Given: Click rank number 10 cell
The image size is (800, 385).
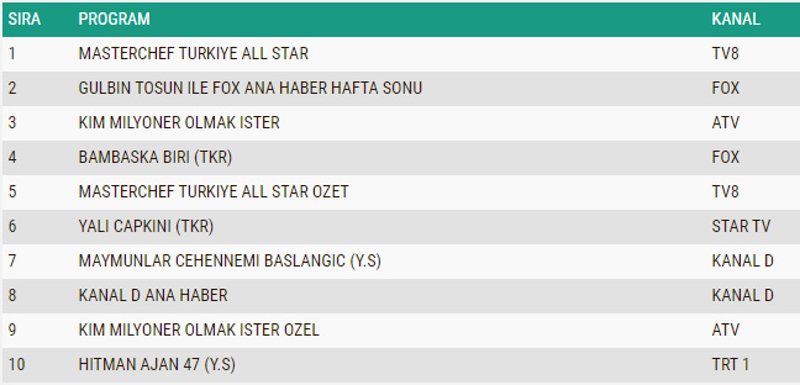Looking at the screenshot, I should click(x=16, y=365).
